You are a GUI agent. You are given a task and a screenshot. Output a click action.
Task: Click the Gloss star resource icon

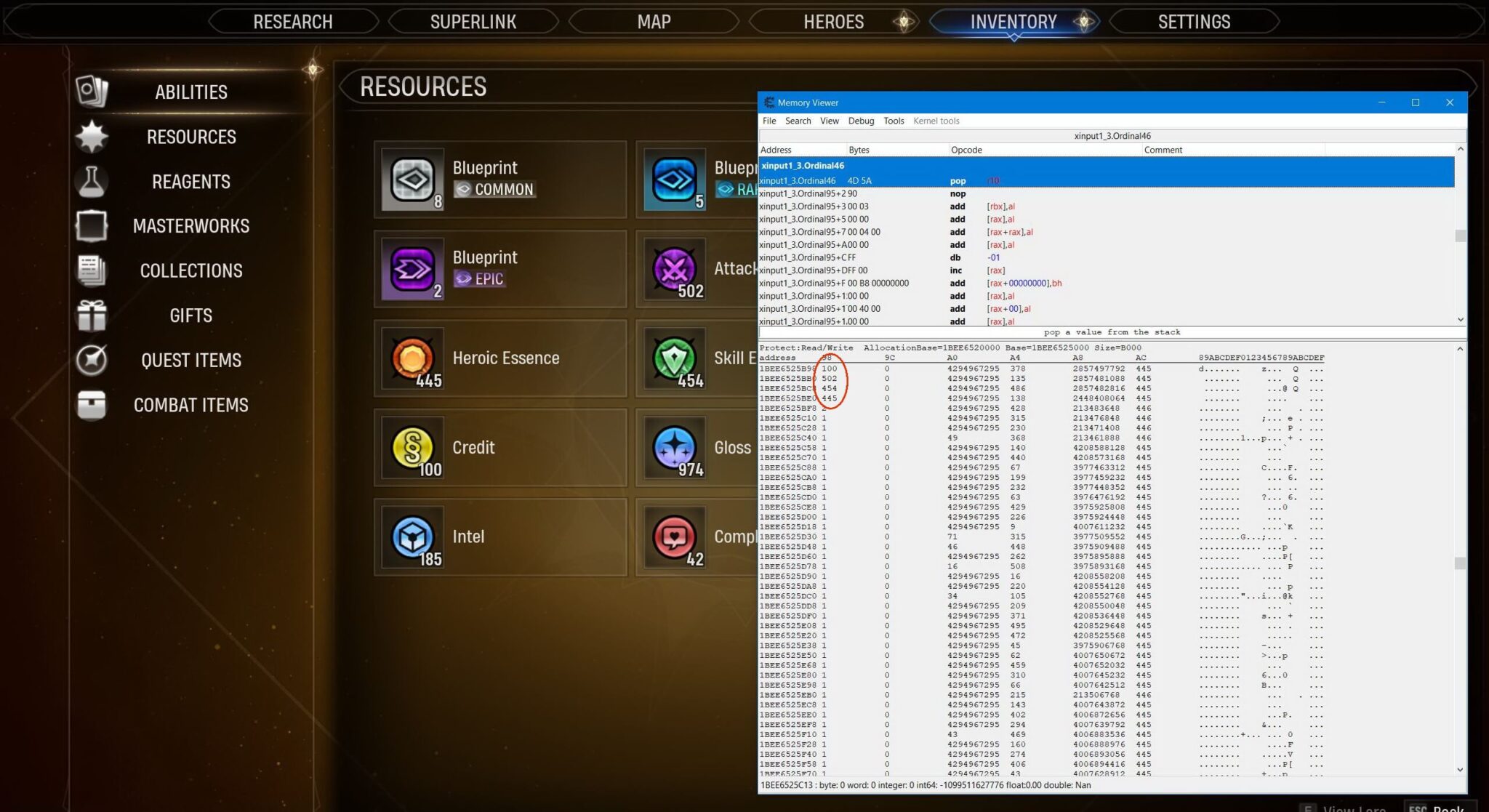coord(674,447)
